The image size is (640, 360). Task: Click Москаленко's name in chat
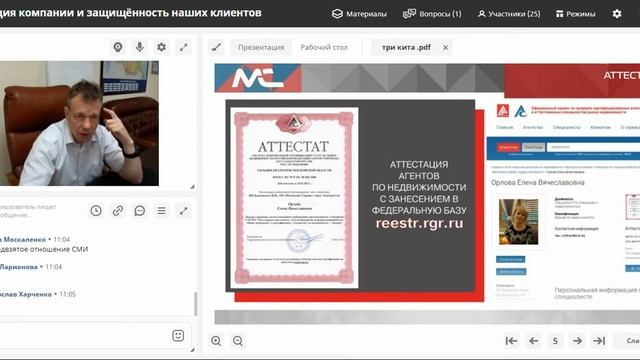[x=23, y=240]
